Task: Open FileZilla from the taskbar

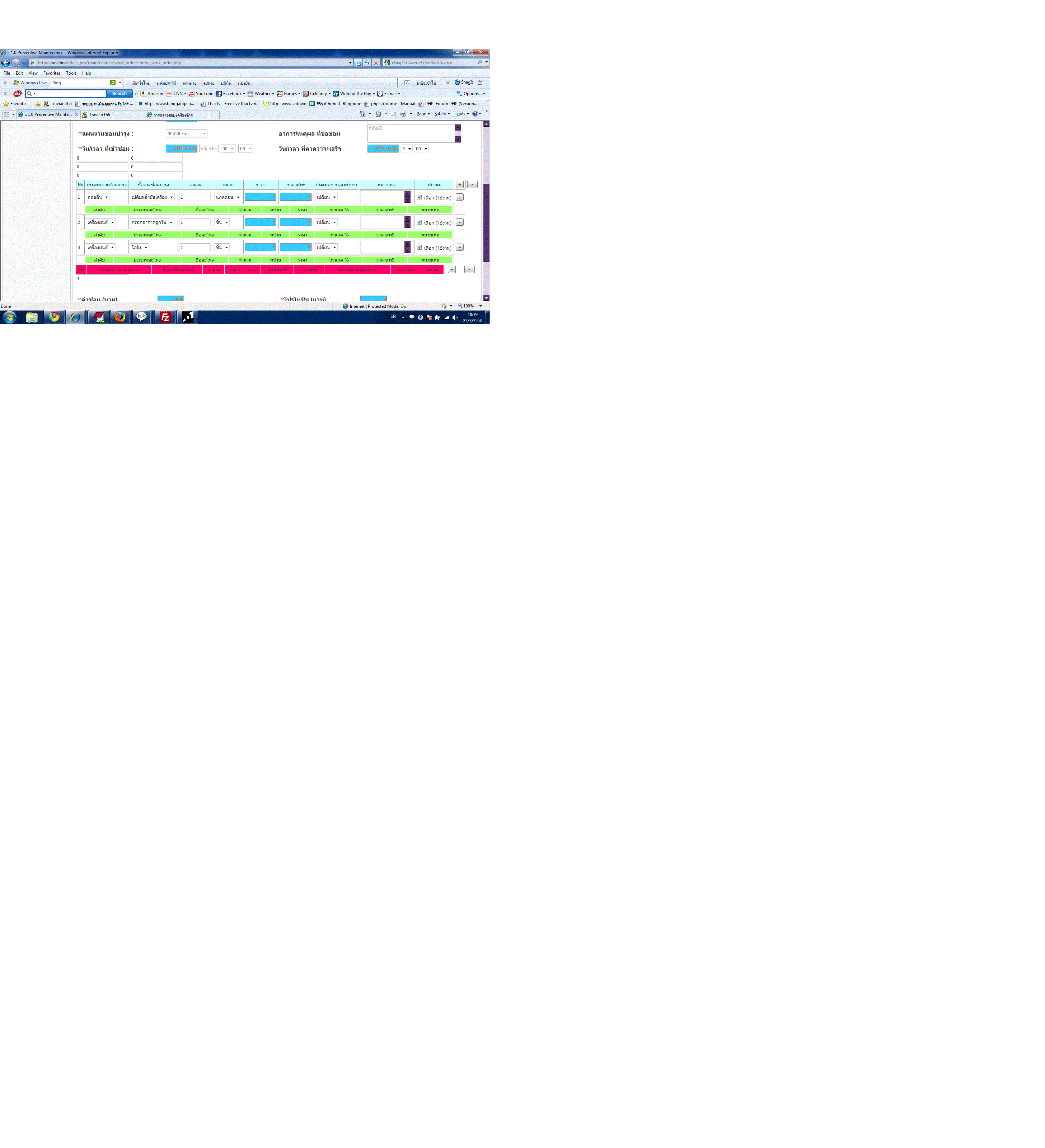Action: 165,317
